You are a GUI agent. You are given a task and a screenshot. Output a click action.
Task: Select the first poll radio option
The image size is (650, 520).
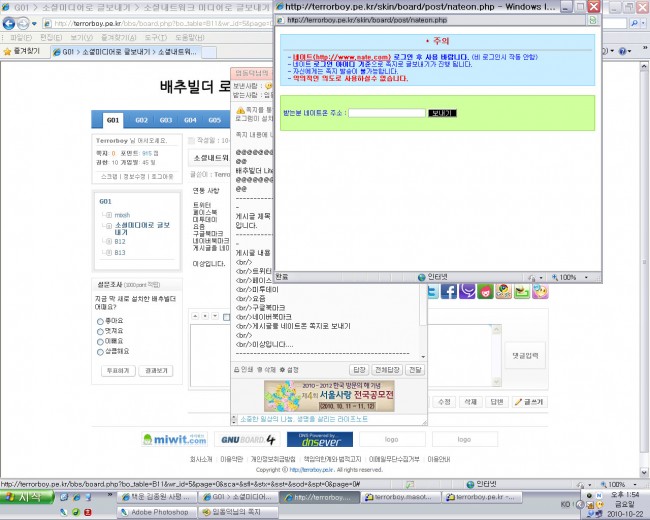(100, 321)
